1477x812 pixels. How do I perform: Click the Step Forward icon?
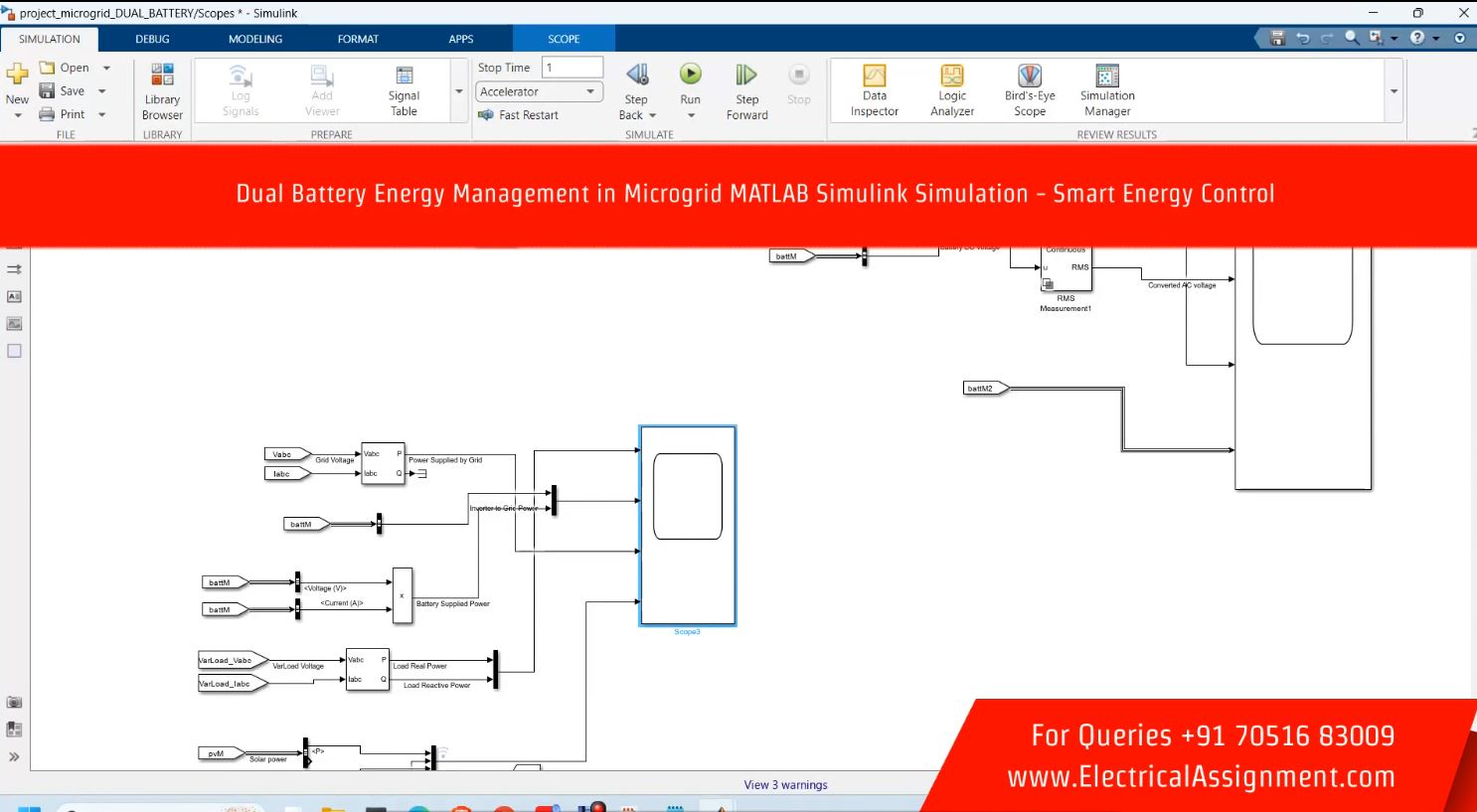coord(746,76)
